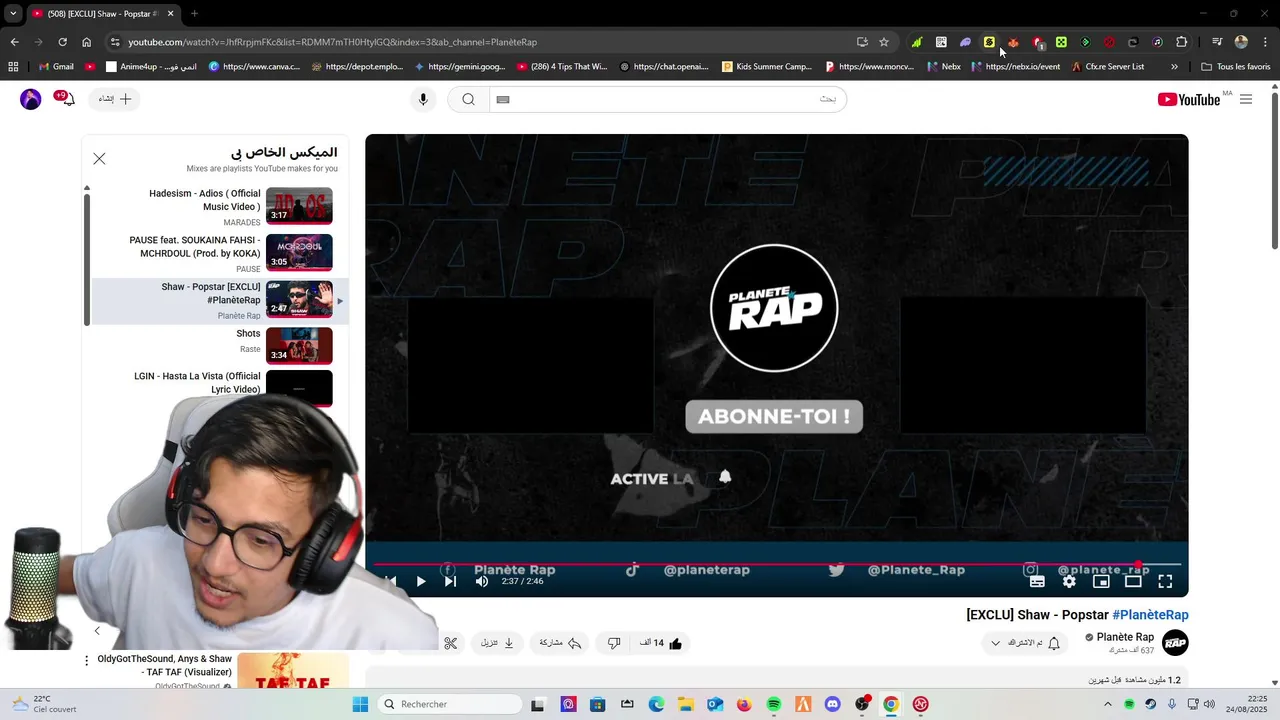Mute the video player volume
1280x720 pixels.
click(x=482, y=581)
